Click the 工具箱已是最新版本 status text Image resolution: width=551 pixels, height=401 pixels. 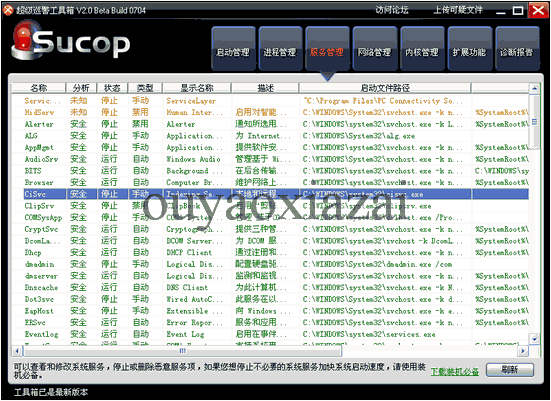51,392
